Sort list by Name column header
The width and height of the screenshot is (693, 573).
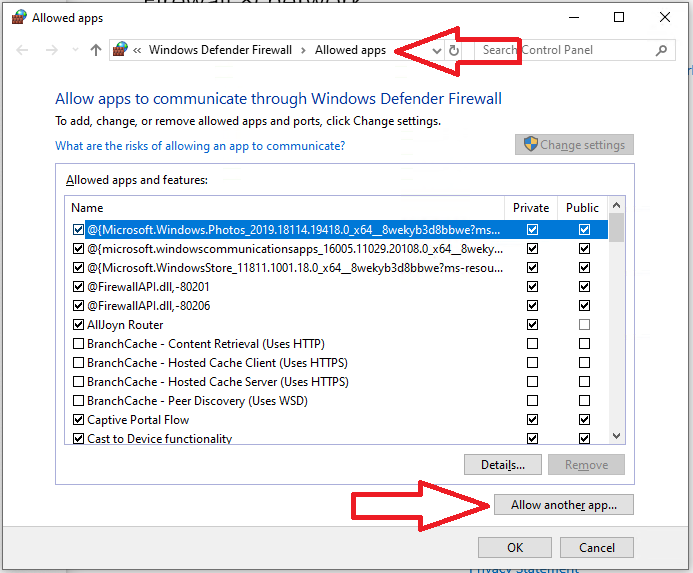pyautogui.click(x=87, y=208)
